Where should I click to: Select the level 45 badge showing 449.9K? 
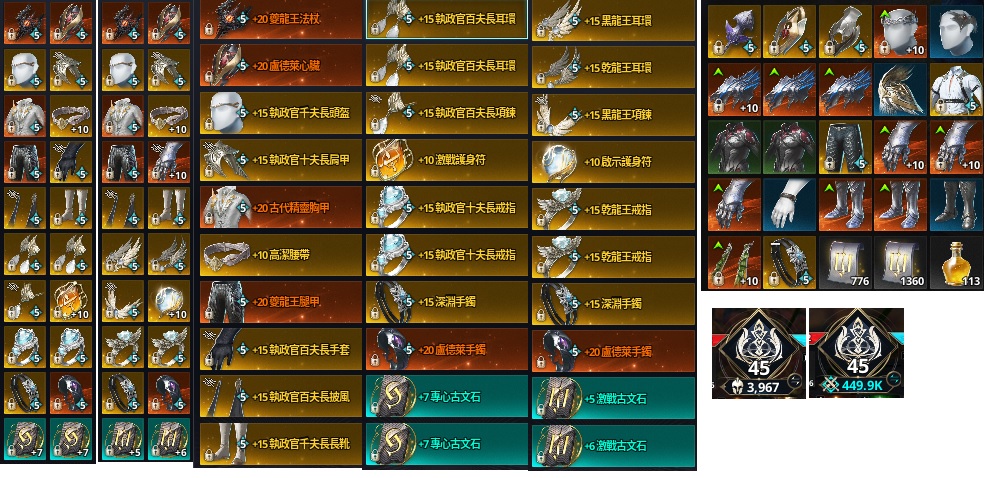click(856, 353)
